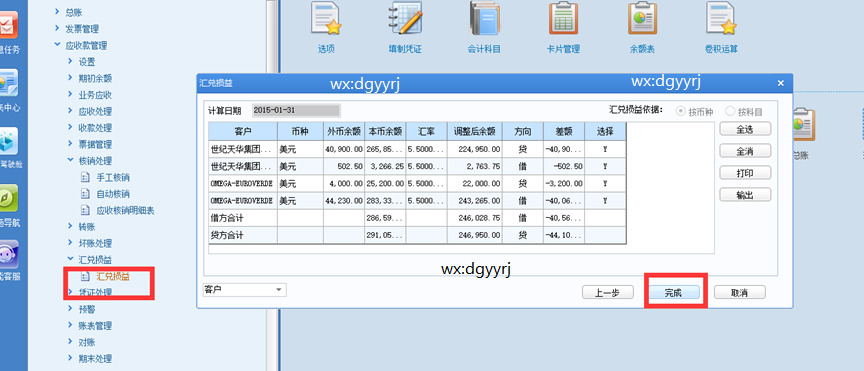The image size is (864, 371).
Task: Click the 全消 button
Action: [x=745, y=150]
